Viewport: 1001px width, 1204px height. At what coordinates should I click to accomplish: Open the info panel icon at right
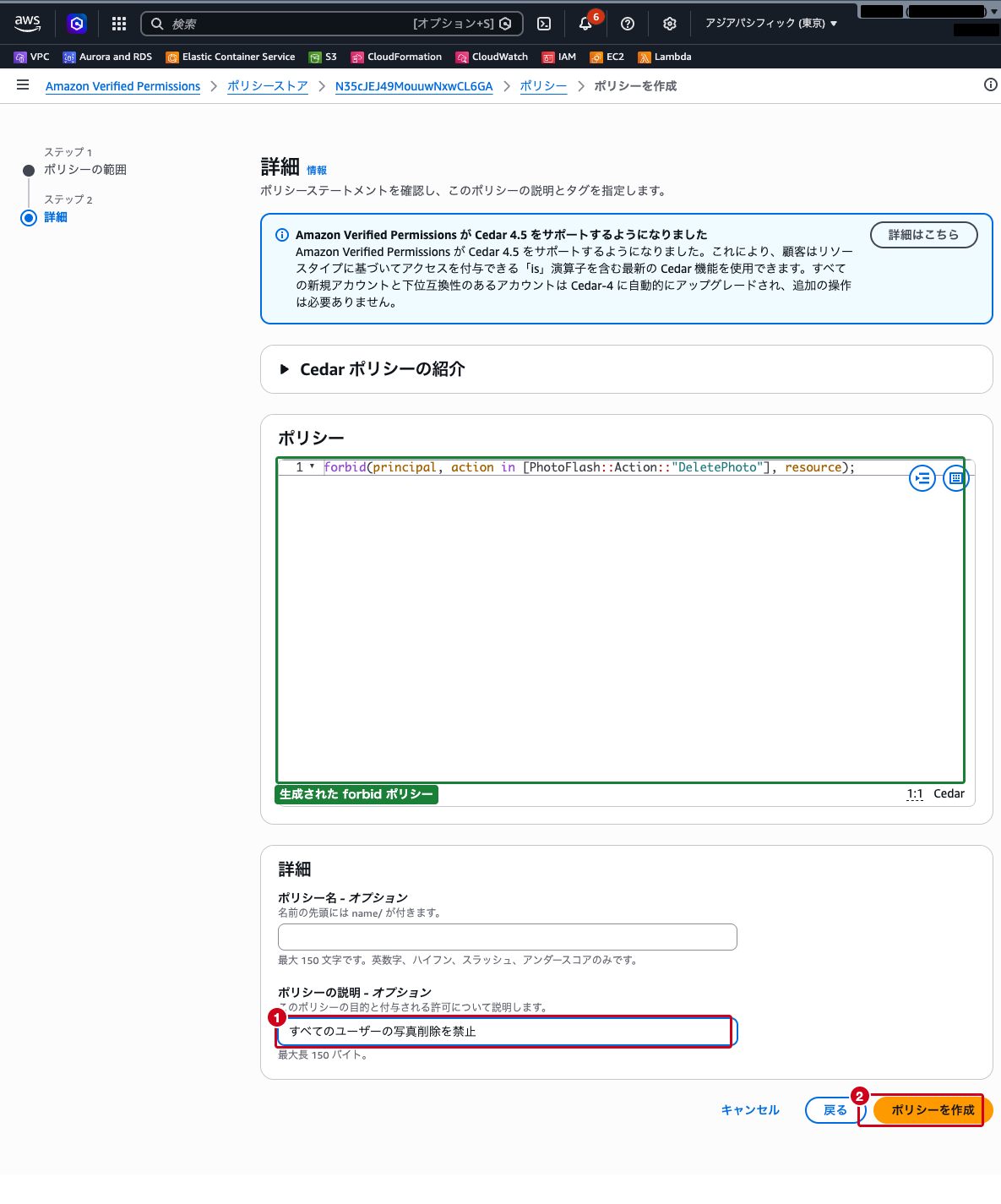pyautogui.click(x=991, y=84)
